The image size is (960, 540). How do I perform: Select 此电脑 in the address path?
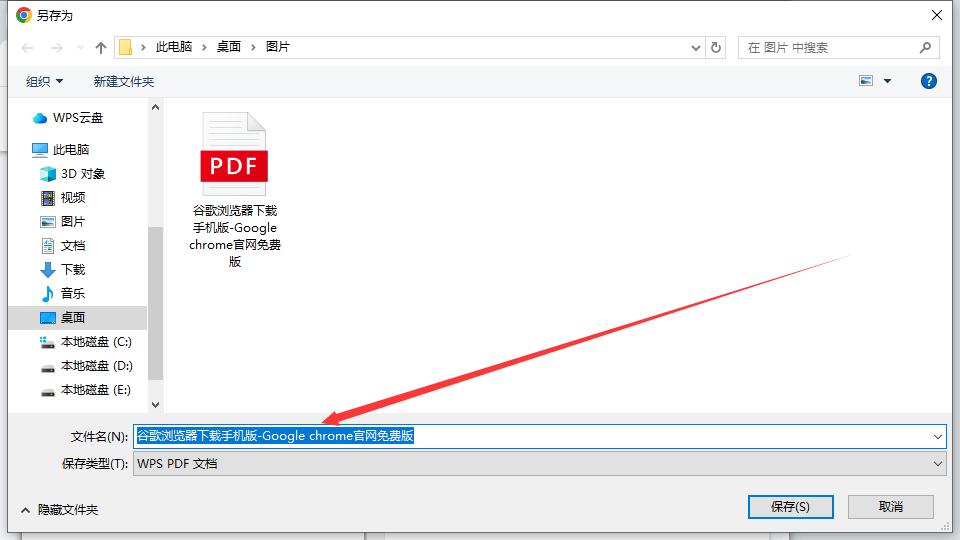(x=174, y=47)
